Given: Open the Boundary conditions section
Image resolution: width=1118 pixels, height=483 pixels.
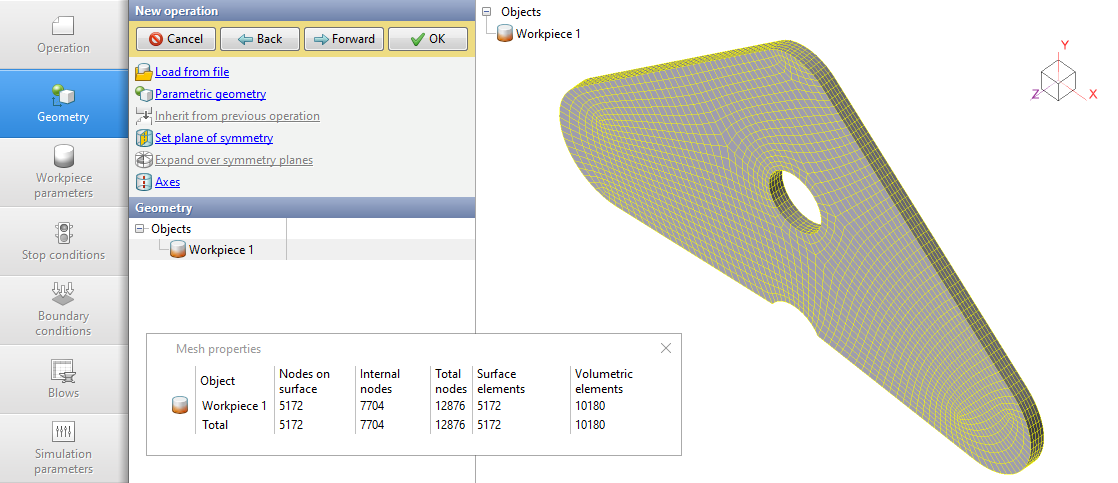Looking at the screenshot, I should tap(64, 310).
